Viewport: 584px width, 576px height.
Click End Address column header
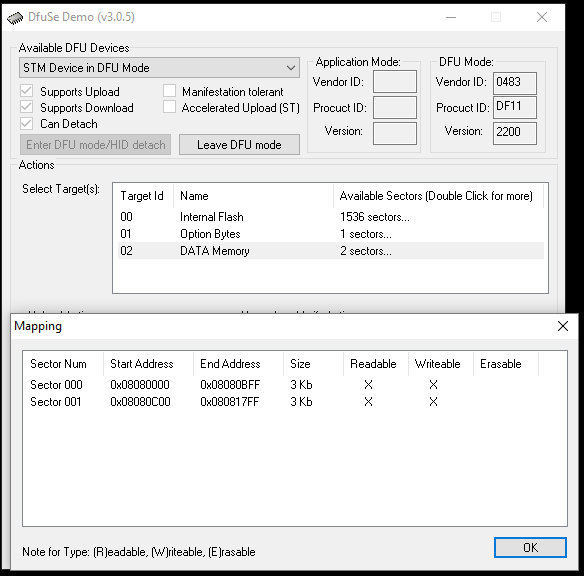point(238,364)
